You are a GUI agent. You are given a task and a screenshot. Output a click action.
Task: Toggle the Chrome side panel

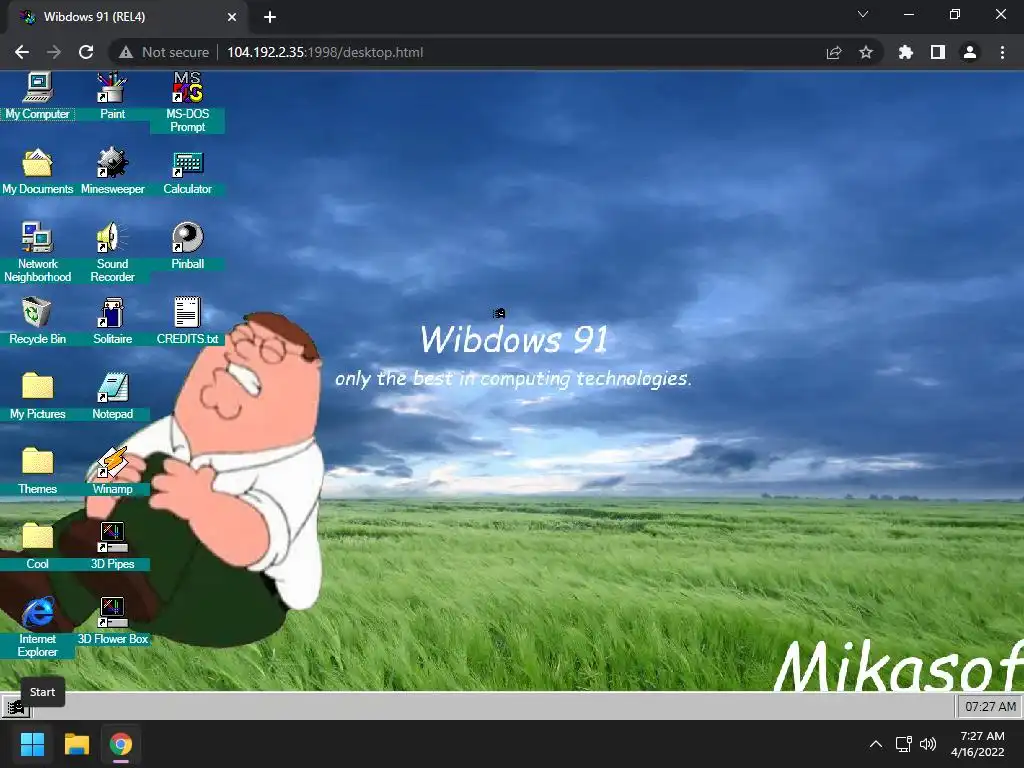tap(938, 52)
